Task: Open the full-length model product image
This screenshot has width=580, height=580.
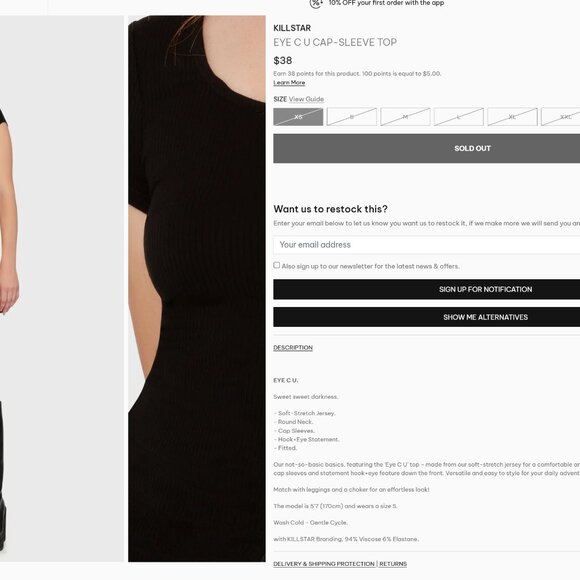Action: [x=62, y=289]
